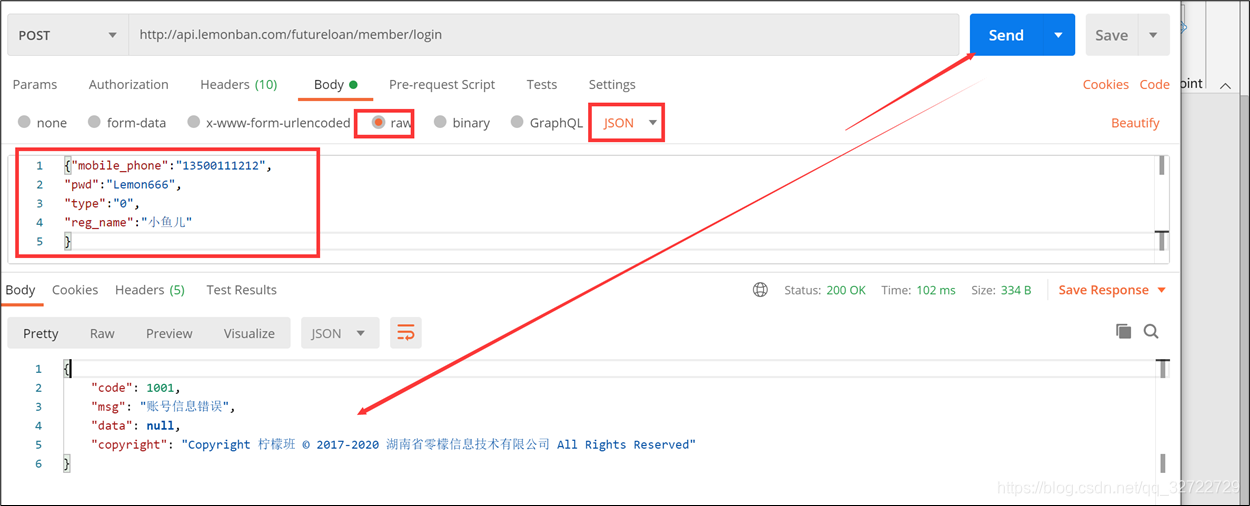The height and width of the screenshot is (506, 1250).
Task: Switch to the Params tab
Action: (x=35, y=85)
